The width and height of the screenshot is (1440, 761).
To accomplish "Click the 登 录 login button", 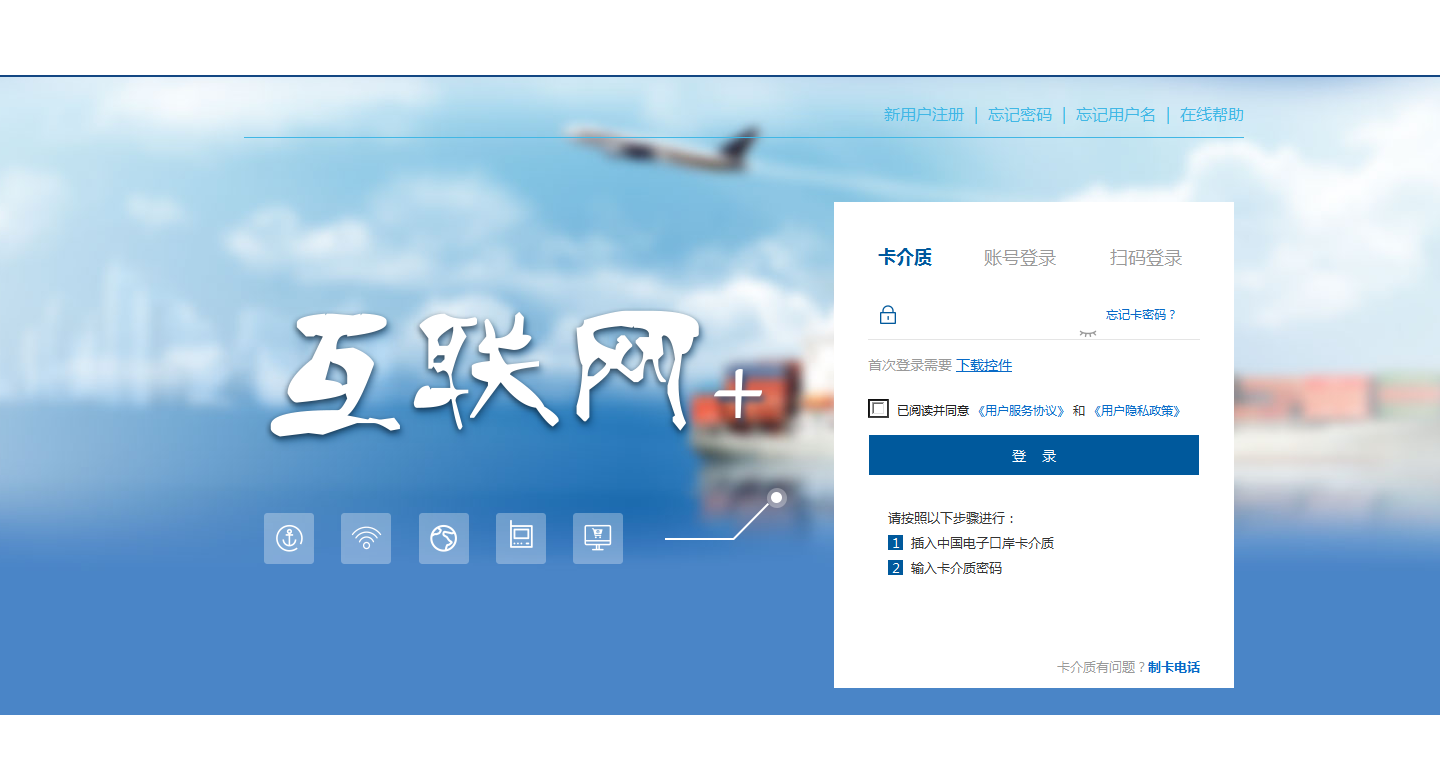I will coord(1033,454).
